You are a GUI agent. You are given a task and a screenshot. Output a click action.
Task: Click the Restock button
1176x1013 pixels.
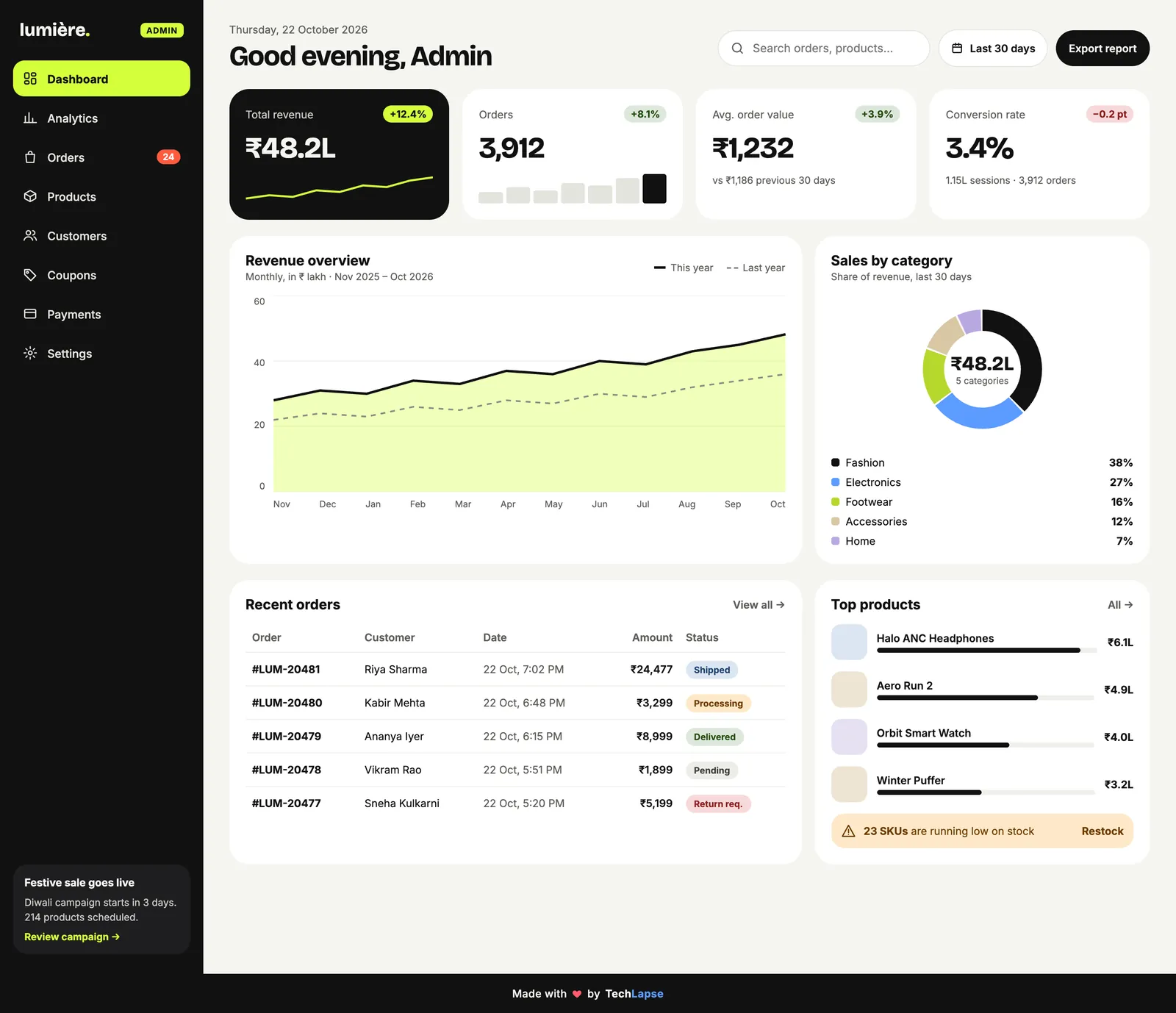[1102, 831]
